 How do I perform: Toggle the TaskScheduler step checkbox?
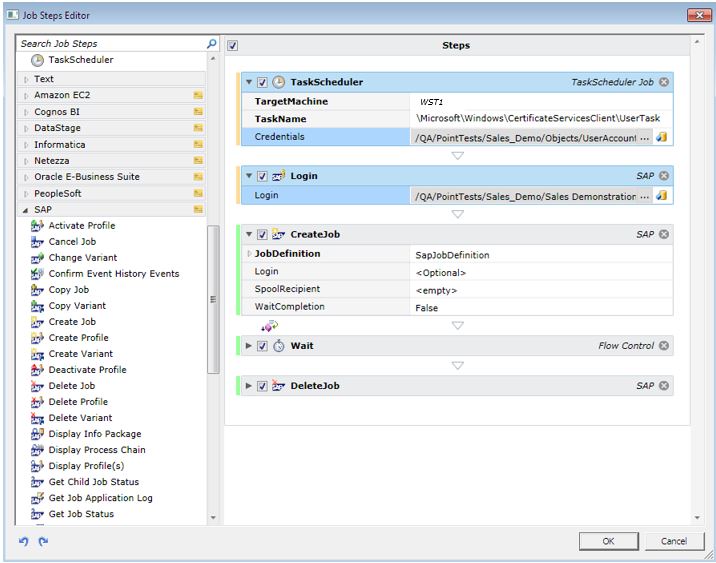click(x=262, y=82)
